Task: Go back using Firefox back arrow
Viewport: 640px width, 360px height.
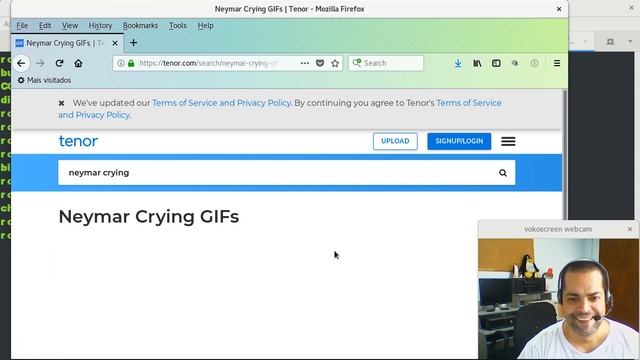Action: (x=21, y=63)
